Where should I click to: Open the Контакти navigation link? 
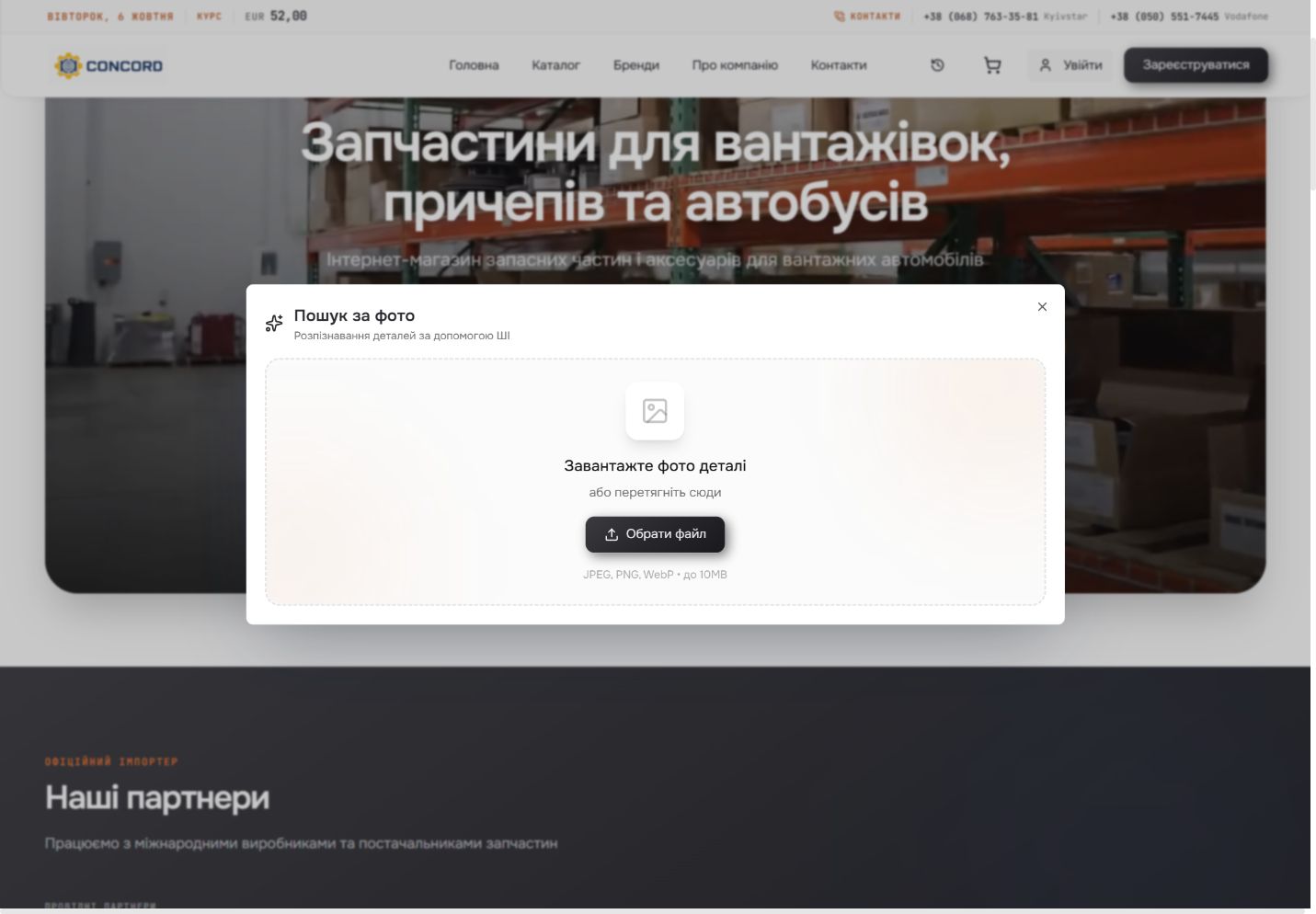tap(839, 65)
